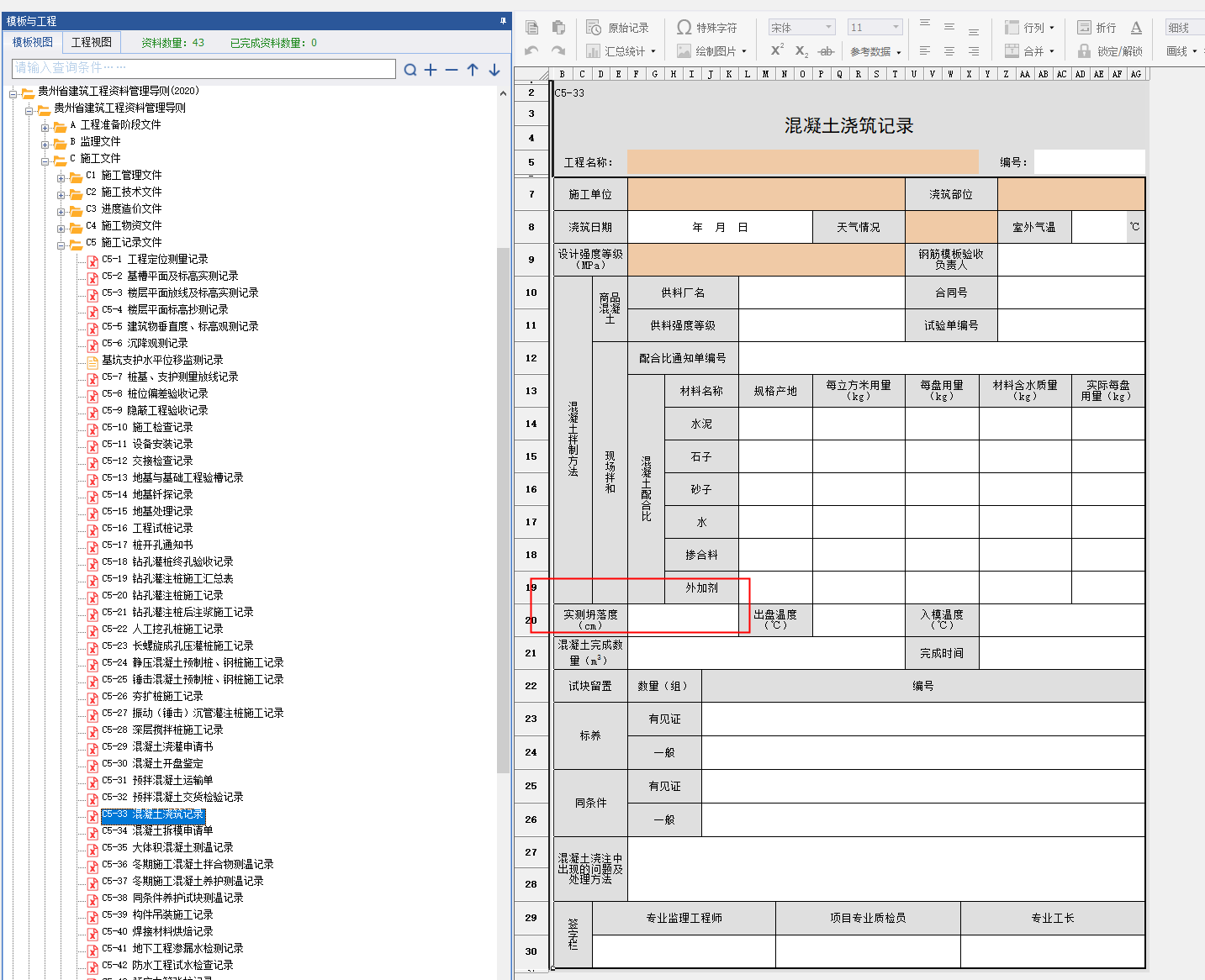This screenshot has width=1205, height=980.
Task: Click the 编号 value cell in the form header
Action: (x=1089, y=162)
